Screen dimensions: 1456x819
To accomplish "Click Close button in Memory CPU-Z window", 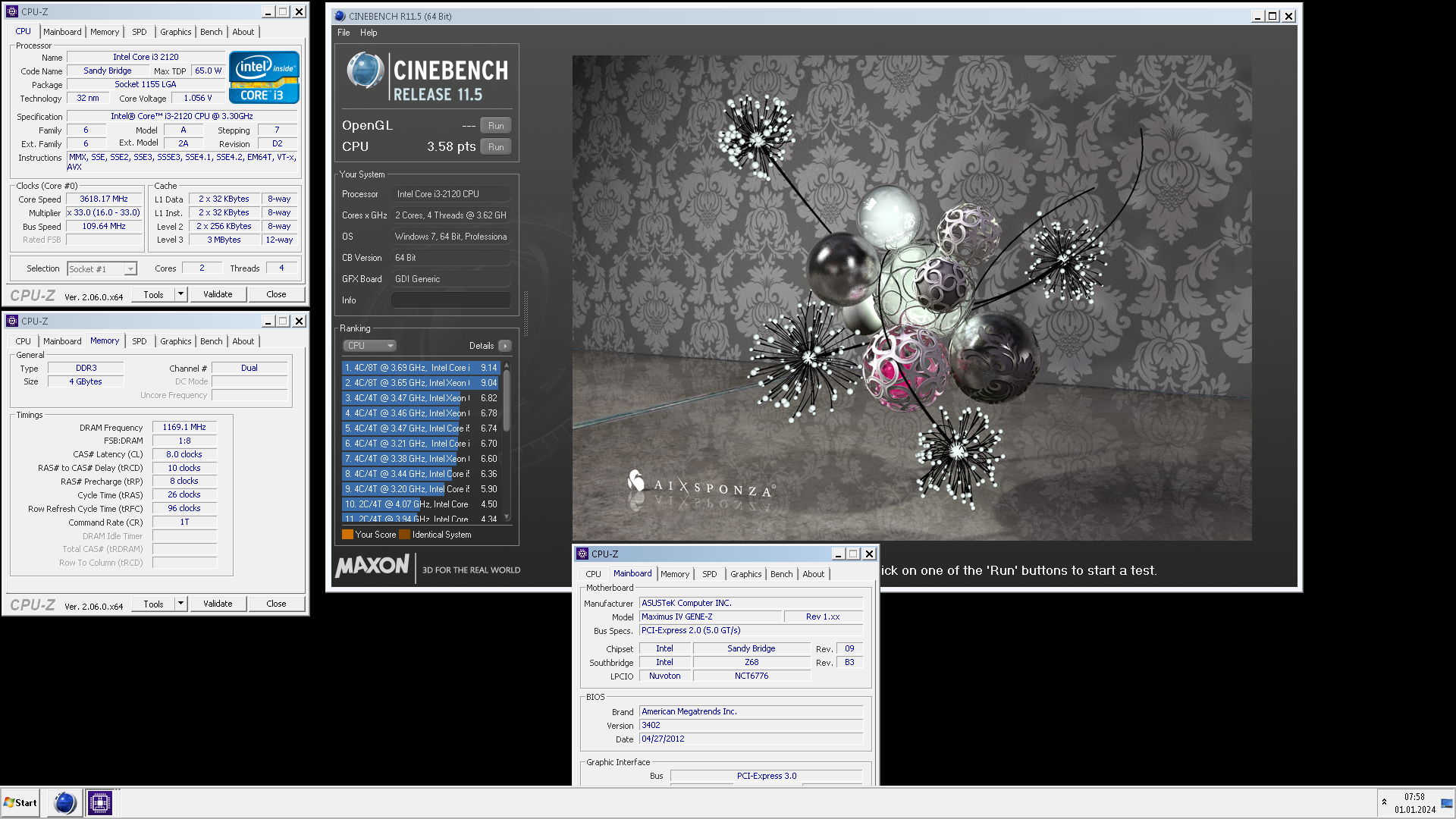I will coord(276,604).
